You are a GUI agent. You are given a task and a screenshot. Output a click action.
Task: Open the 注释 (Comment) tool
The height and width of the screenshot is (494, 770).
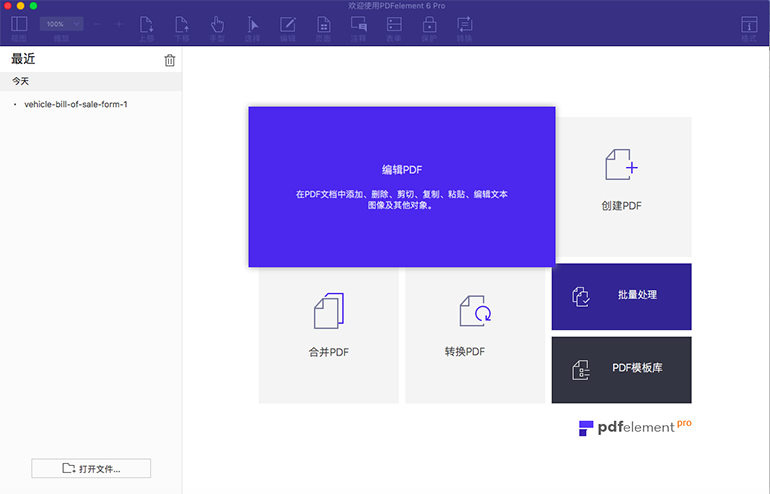tap(359, 25)
